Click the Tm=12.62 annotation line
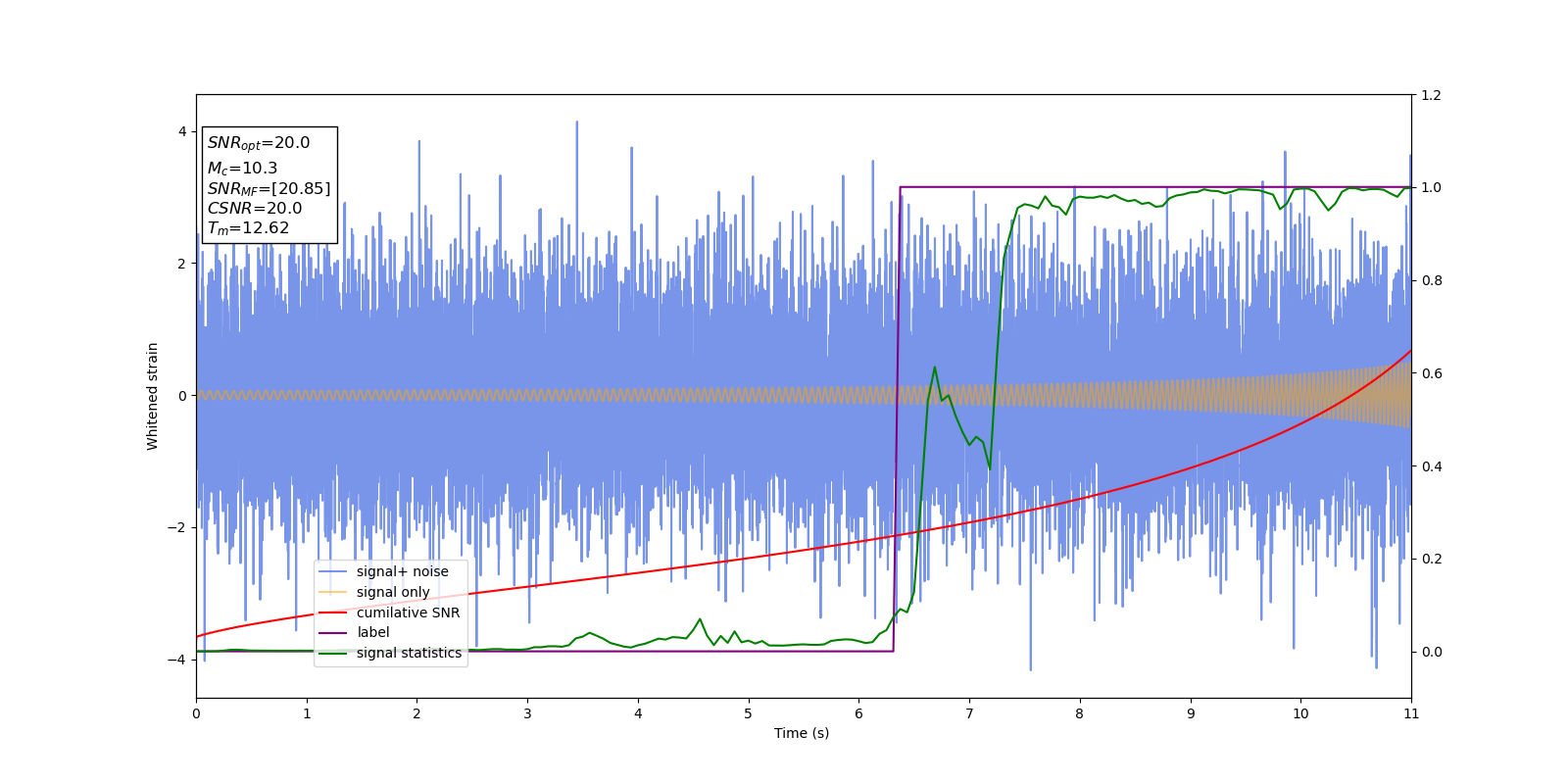The height and width of the screenshot is (784, 1568). pos(248,228)
